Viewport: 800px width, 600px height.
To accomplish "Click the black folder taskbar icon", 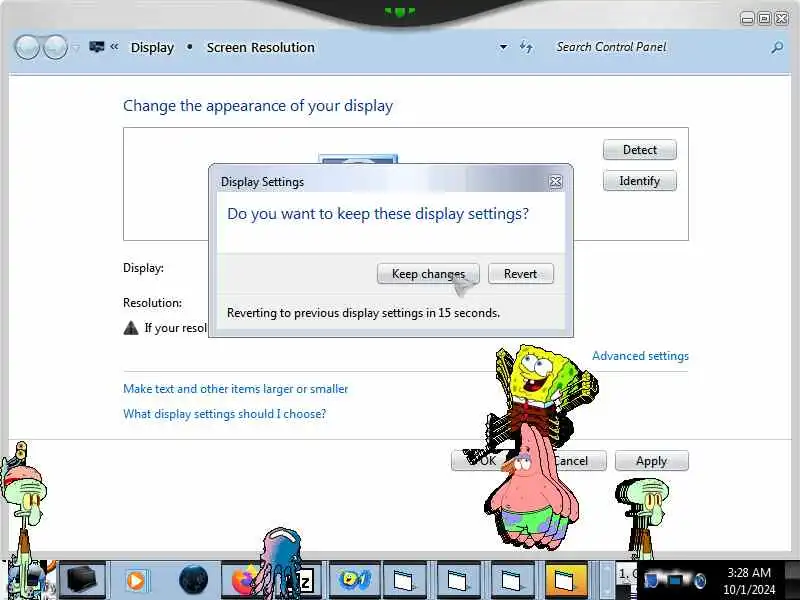I will [x=82, y=581].
